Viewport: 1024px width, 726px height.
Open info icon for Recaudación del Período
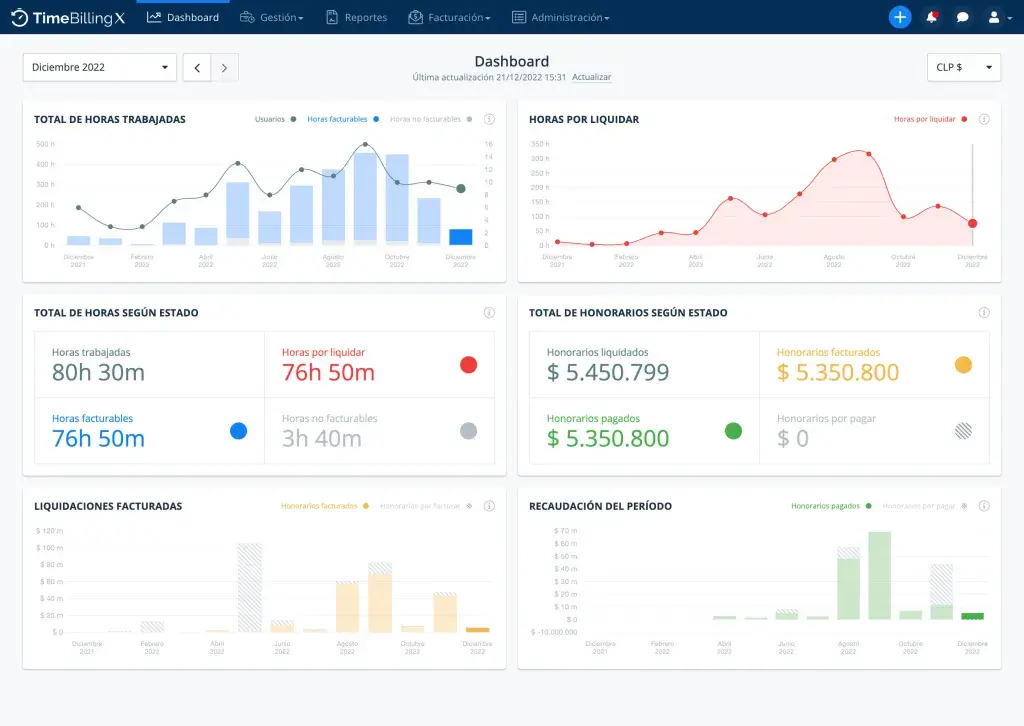[x=984, y=506]
